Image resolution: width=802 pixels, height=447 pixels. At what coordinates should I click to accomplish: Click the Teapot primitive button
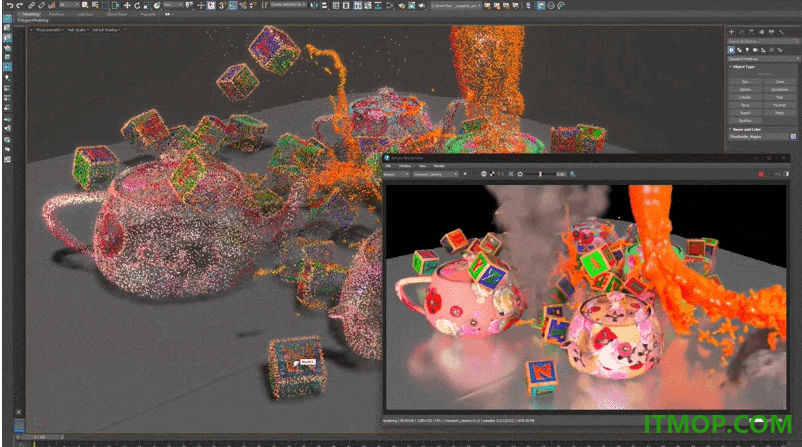click(745, 113)
